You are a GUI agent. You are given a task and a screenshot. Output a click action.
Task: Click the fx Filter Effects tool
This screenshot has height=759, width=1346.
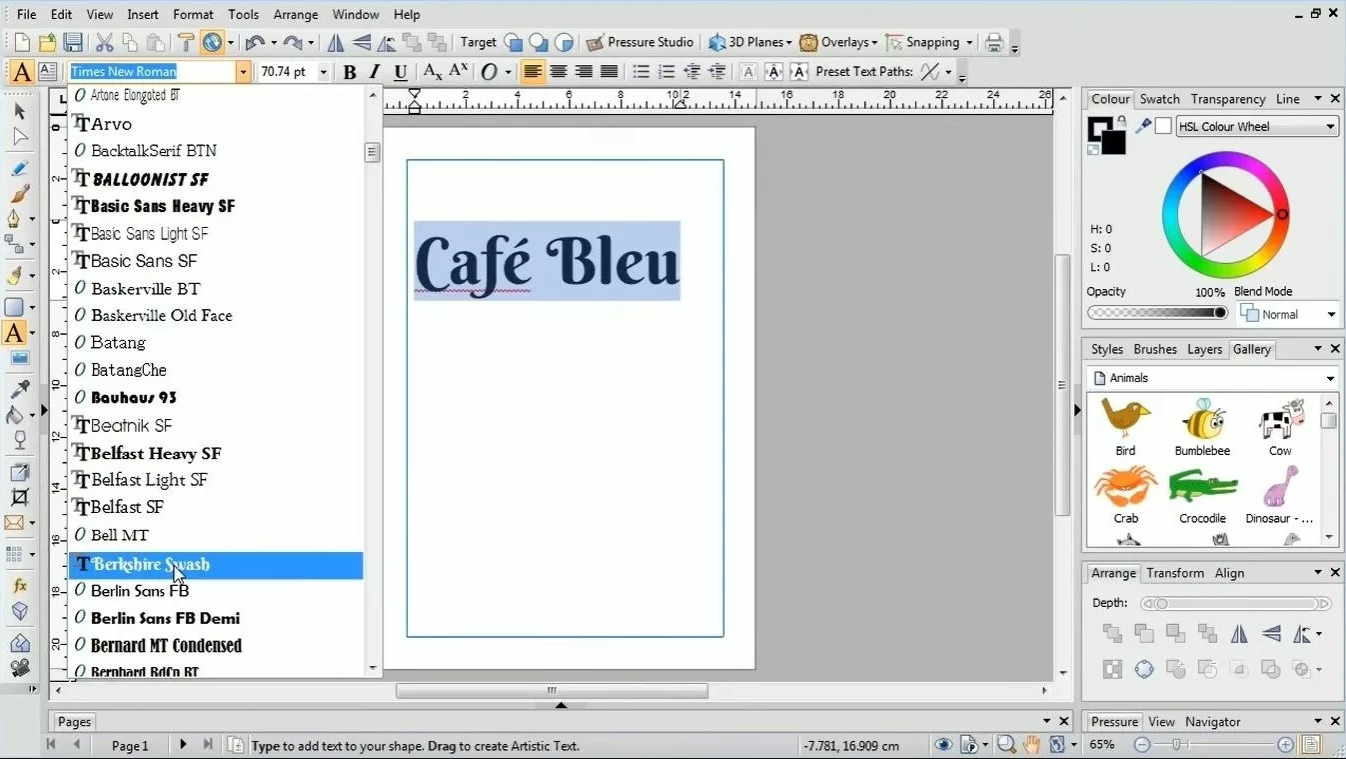pos(19,585)
